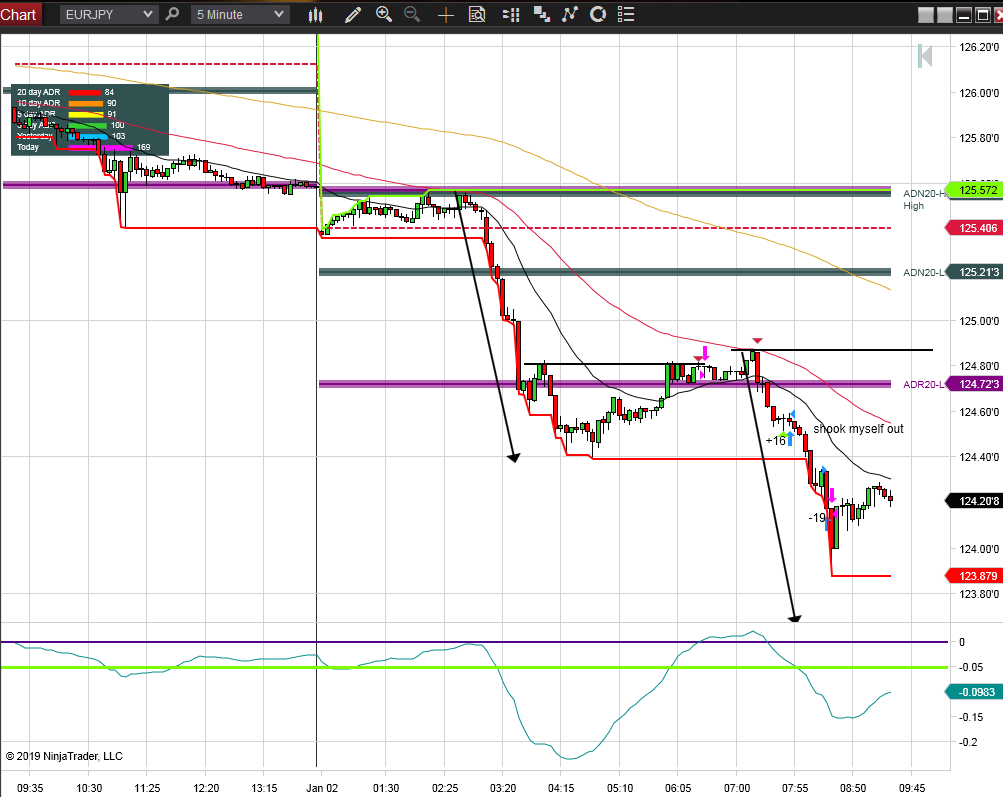The image size is (1003, 797).
Task: Select the pencil drawing tools
Action: coord(352,15)
